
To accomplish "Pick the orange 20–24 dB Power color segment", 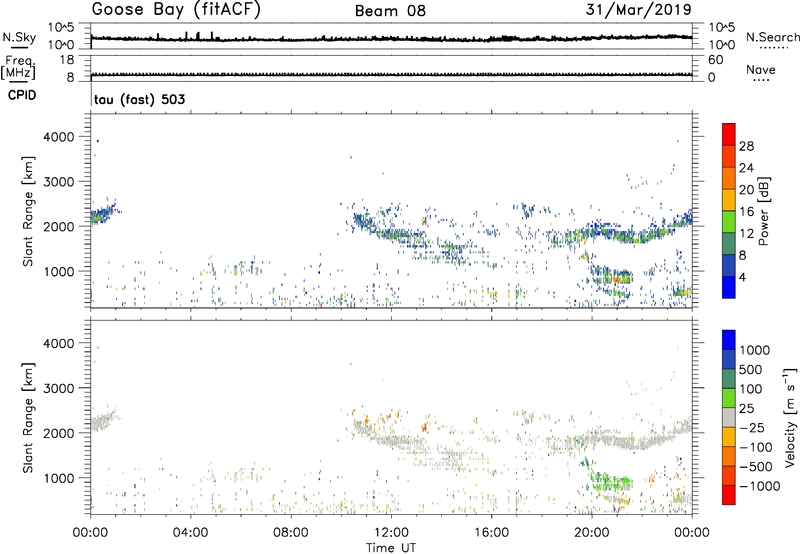I will point(729,178).
